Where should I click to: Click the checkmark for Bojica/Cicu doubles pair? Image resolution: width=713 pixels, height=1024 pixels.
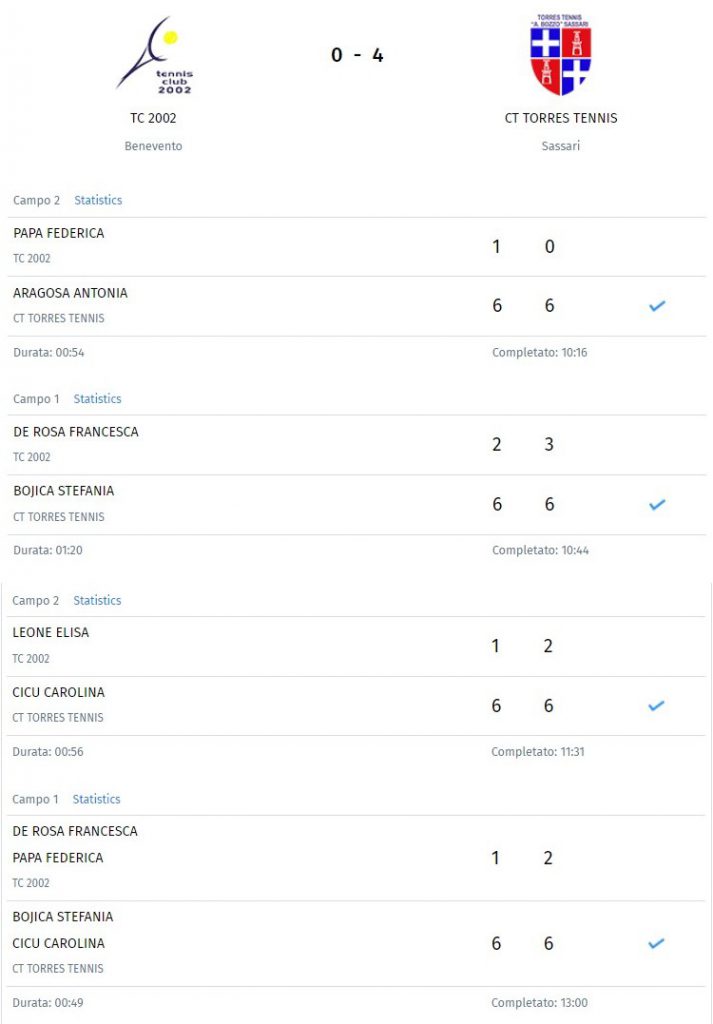(656, 943)
